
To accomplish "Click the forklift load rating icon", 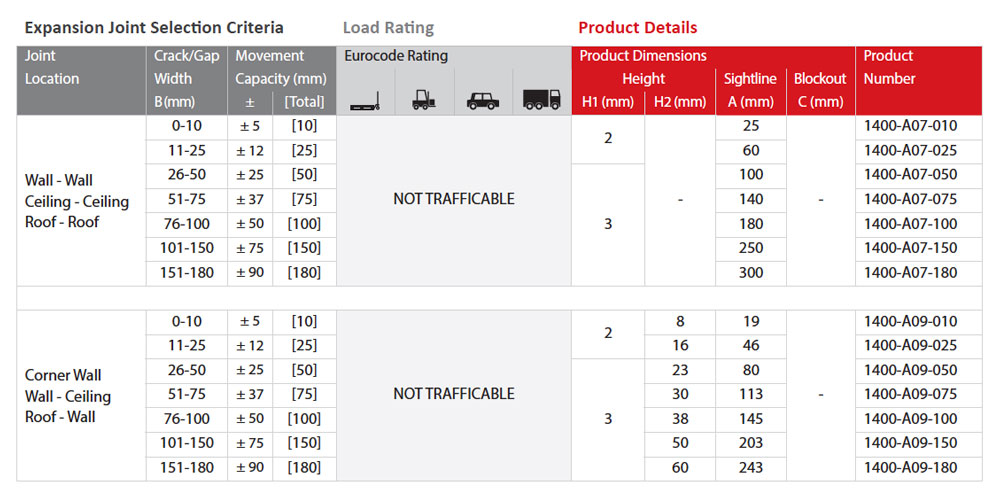I will 424,100.
